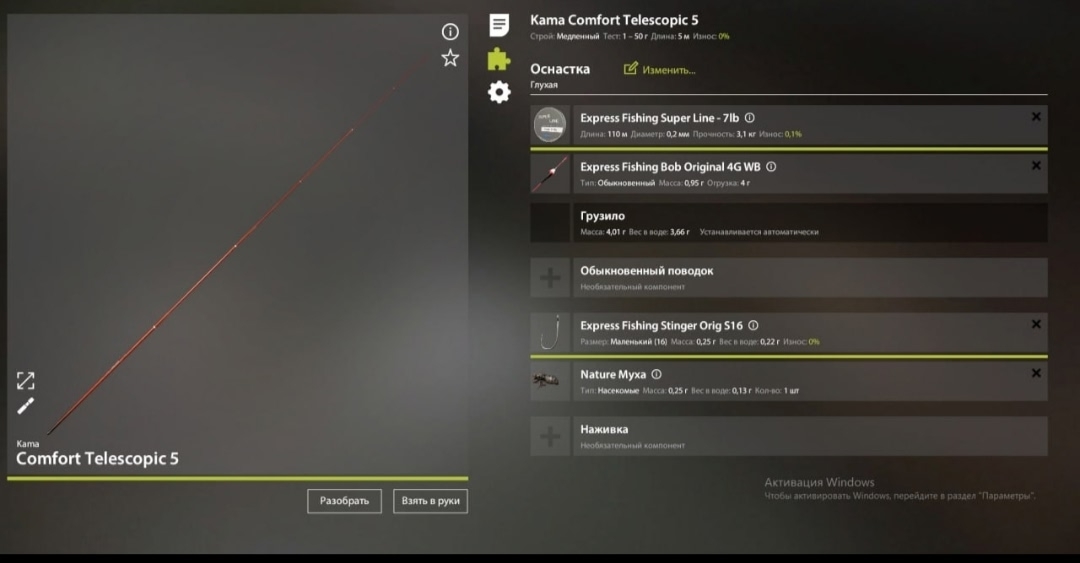Remove the Stinger Orig S16 hook
Screen dimensions: 1080x563
(x=1036, y=325)
